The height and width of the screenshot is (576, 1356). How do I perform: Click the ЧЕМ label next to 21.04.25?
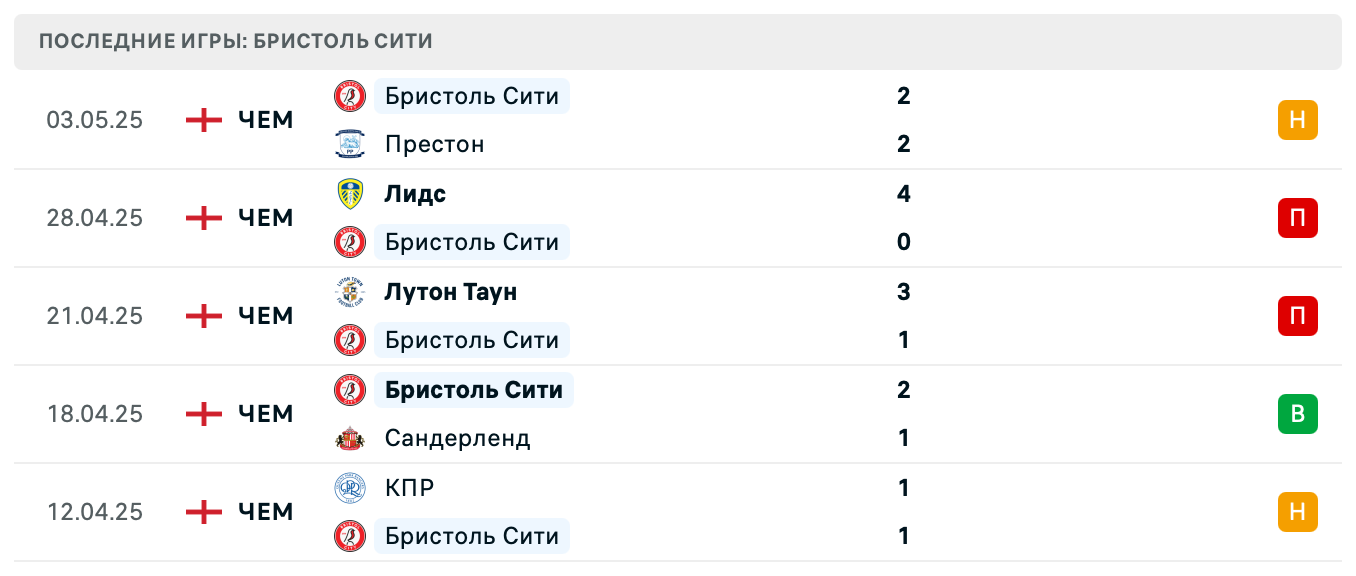pos(264,316)
